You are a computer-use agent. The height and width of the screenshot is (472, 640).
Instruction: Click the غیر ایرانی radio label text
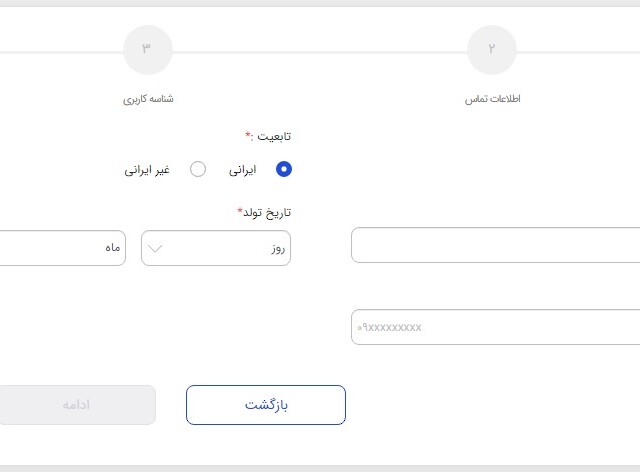coord(147,170)
